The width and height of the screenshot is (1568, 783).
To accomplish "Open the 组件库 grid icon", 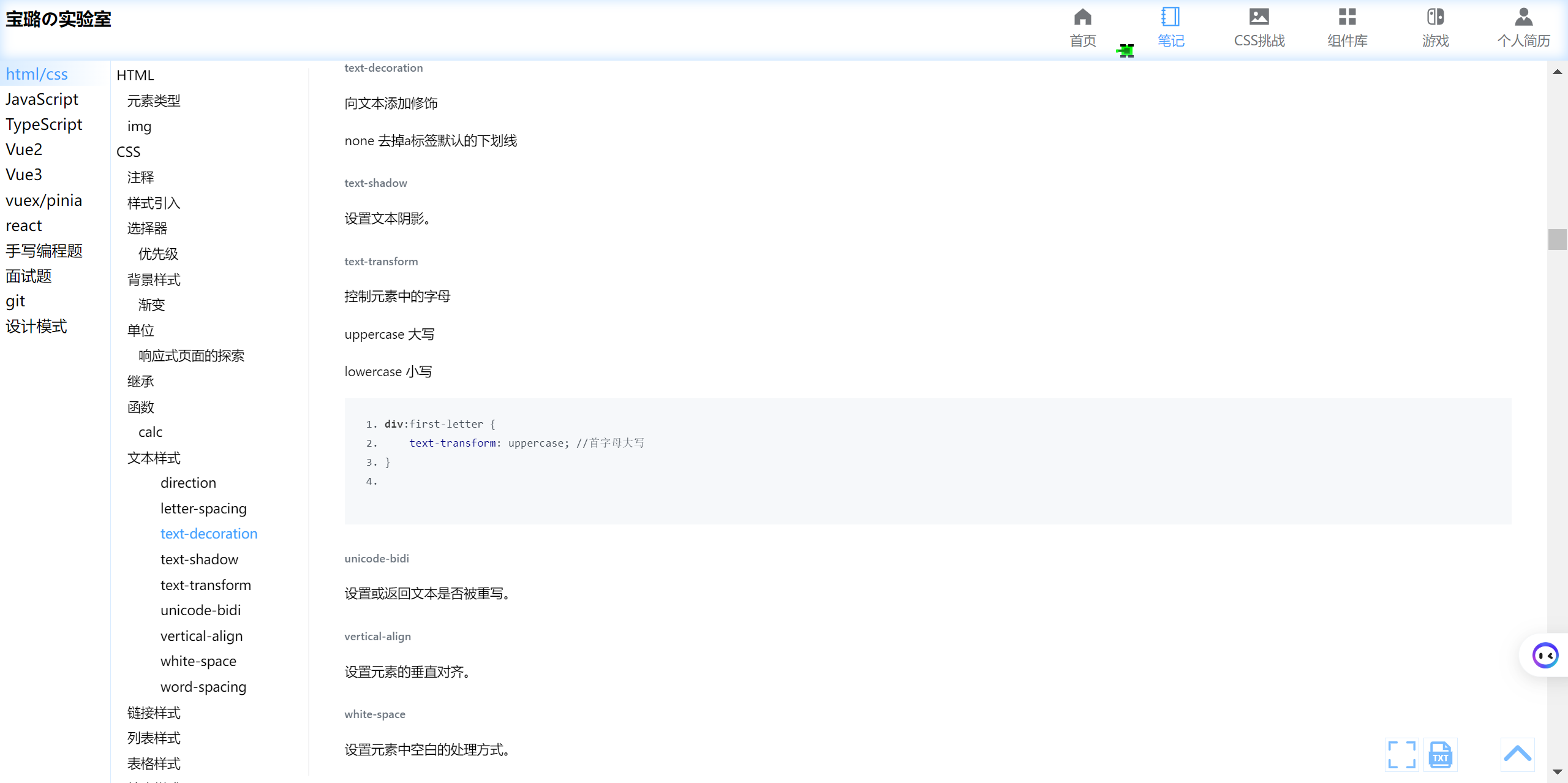I will click(x=1347, y=17).
